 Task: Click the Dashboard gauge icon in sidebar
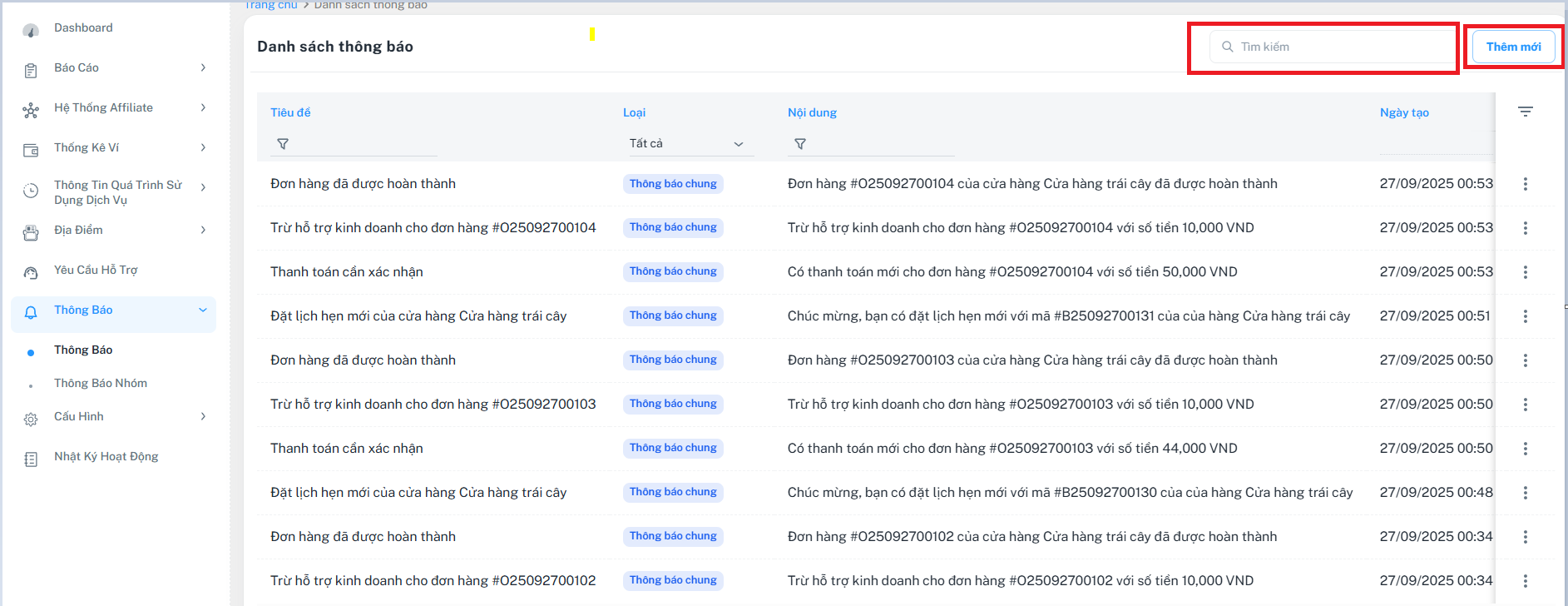(x=31, y=31)
